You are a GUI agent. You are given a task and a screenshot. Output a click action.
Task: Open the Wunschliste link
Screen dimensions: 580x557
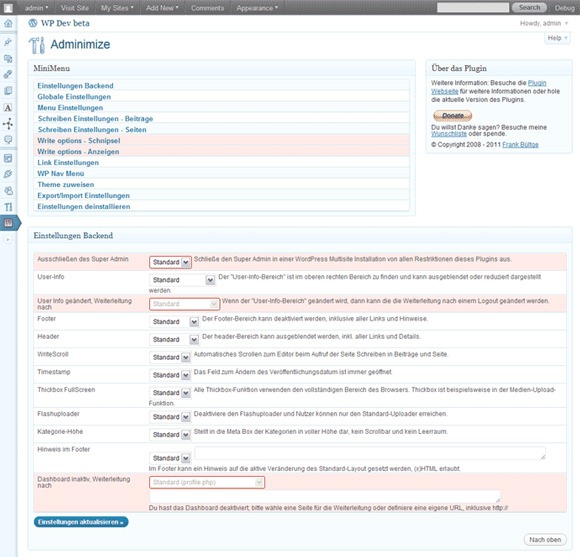click(x=449, y=134)
